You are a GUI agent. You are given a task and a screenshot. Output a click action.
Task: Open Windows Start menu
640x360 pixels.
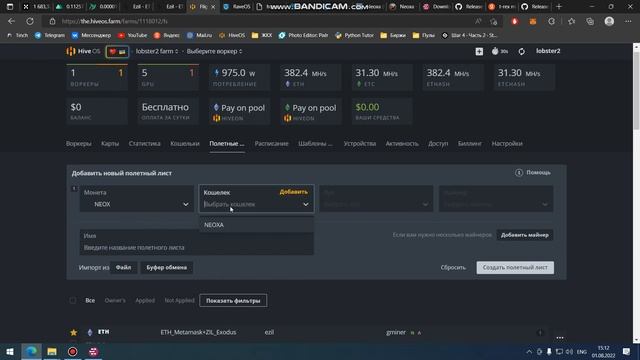(10, 351)
